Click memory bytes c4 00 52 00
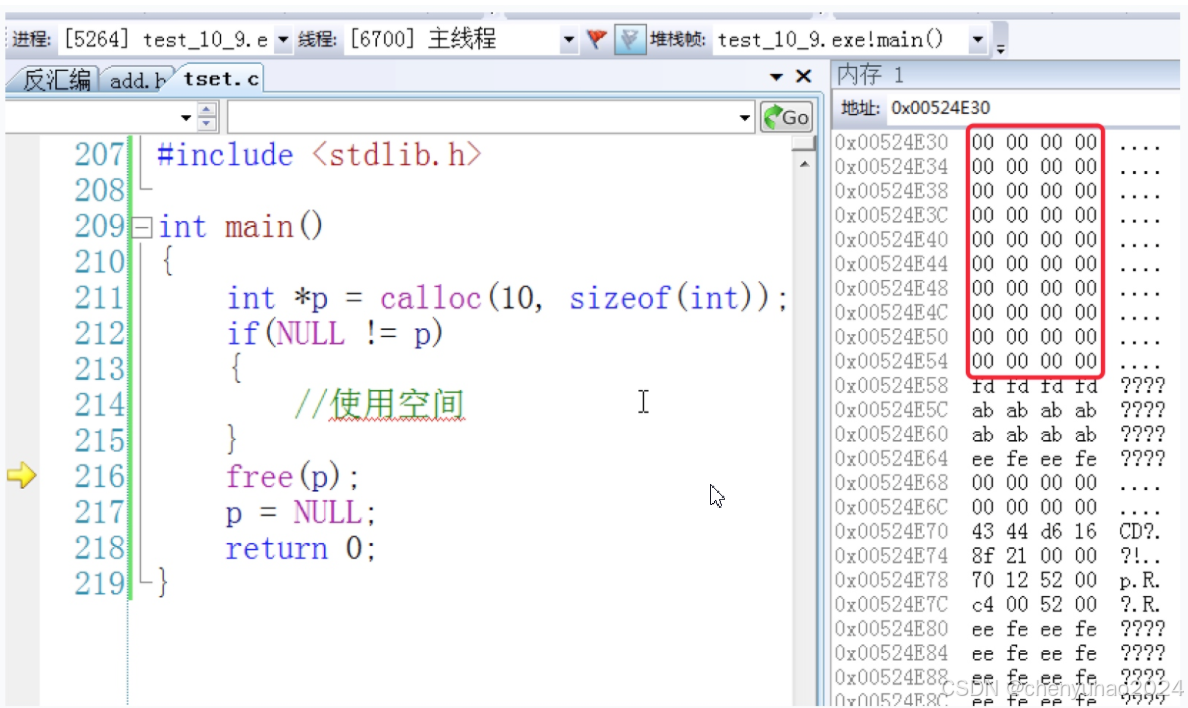Viewport: 1188px width, 708px height. (x=1034, y=603)
